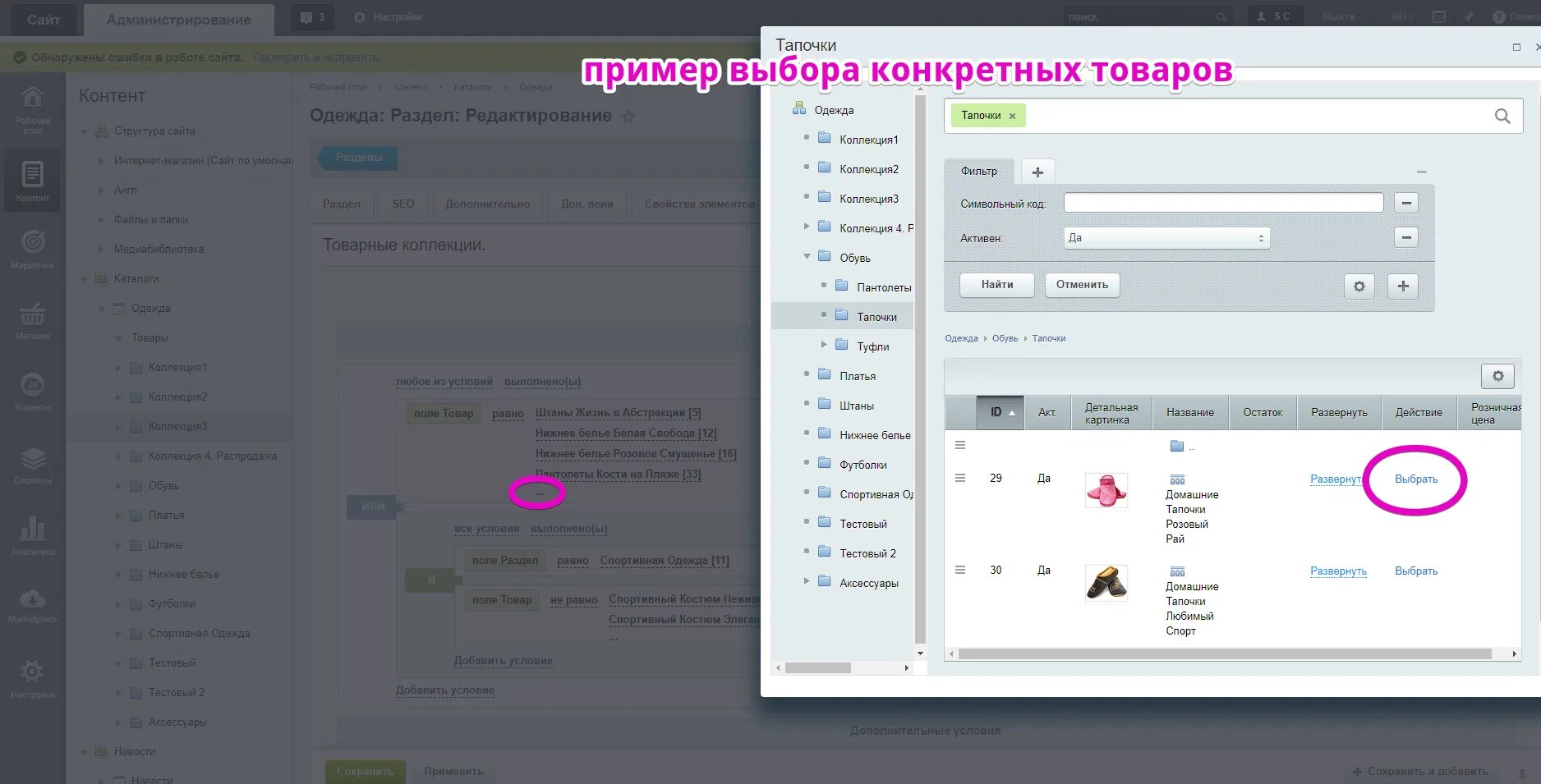Select Маркетинг in the left sidebar
Image resolution: width=1541 pixels, height=784 pixels.
(x=33, y=246)
